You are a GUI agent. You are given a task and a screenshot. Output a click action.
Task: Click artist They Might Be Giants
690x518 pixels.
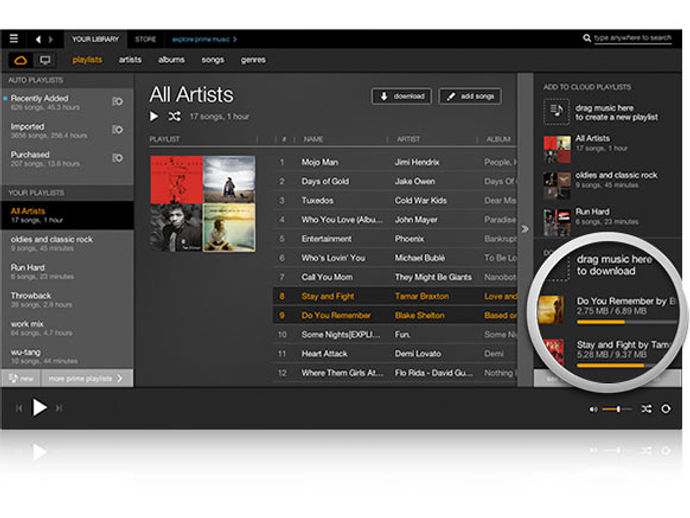pyautogui.click(x=433, y=277)
